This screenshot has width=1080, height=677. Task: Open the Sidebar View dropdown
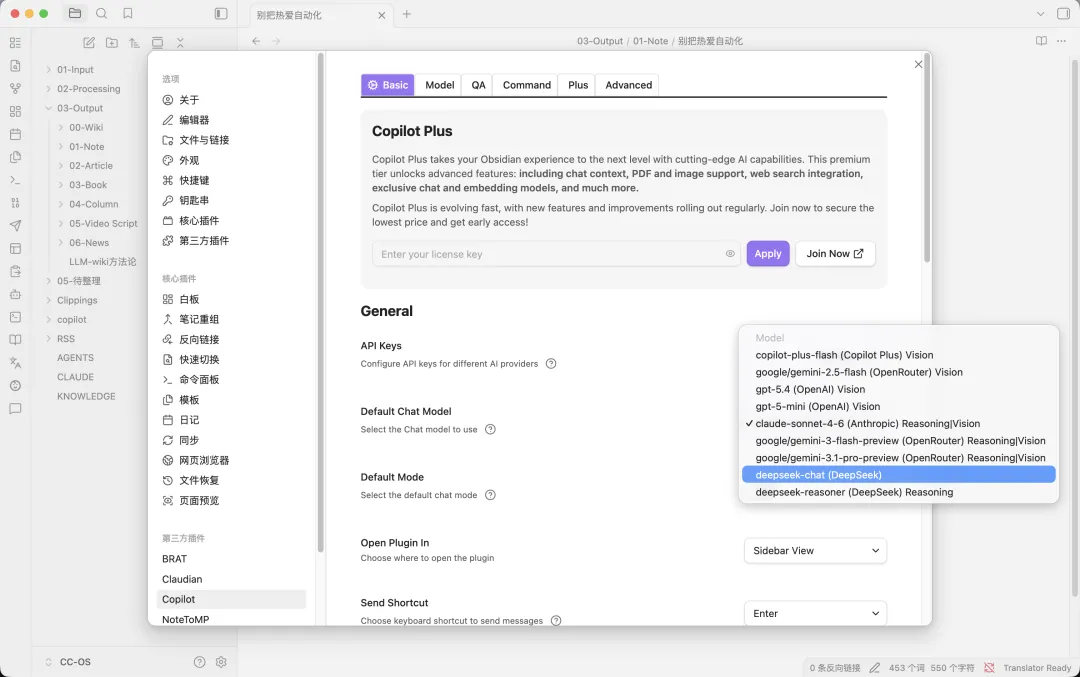[815, 551]
